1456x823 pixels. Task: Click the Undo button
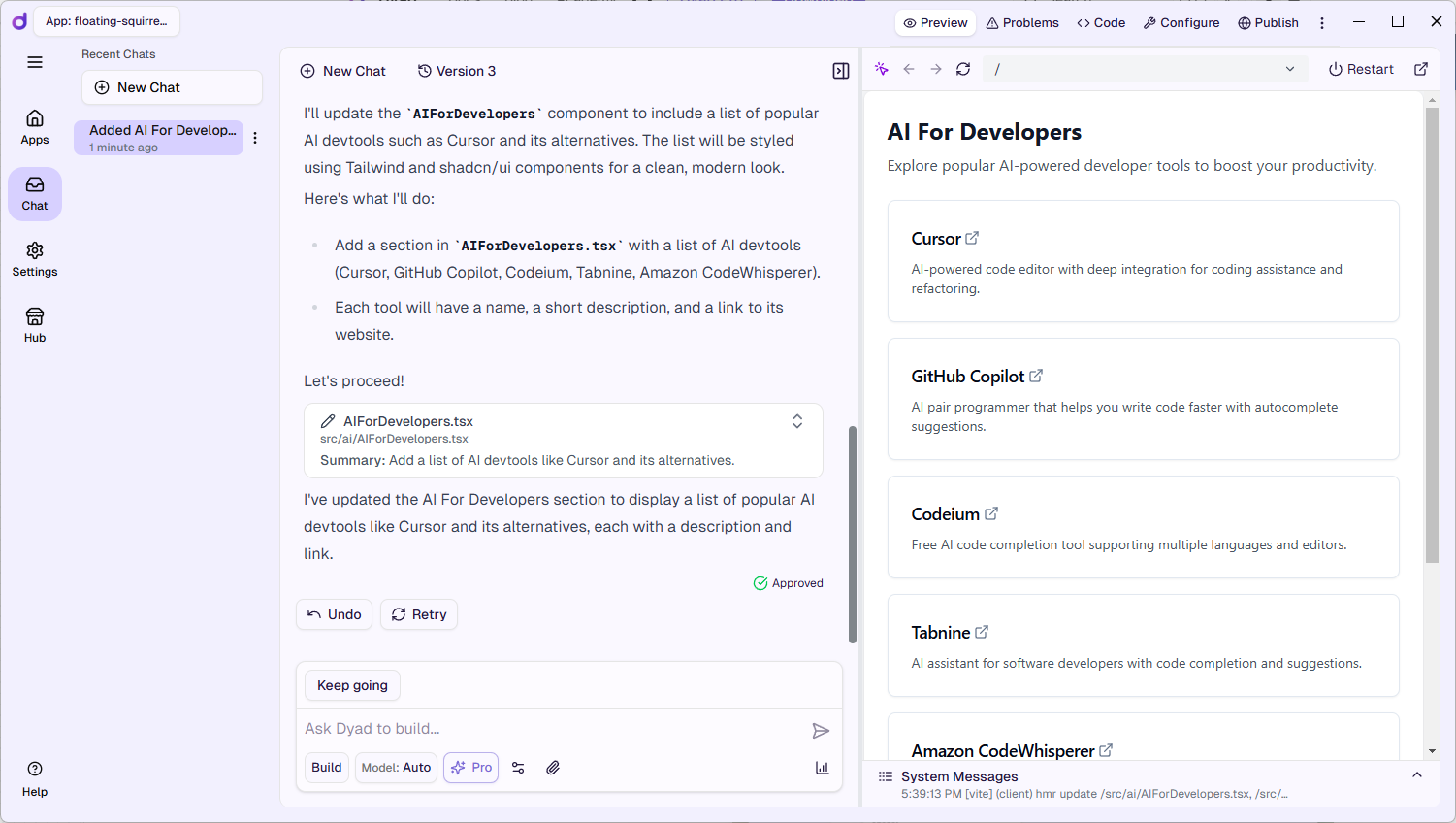pos(334,614)
